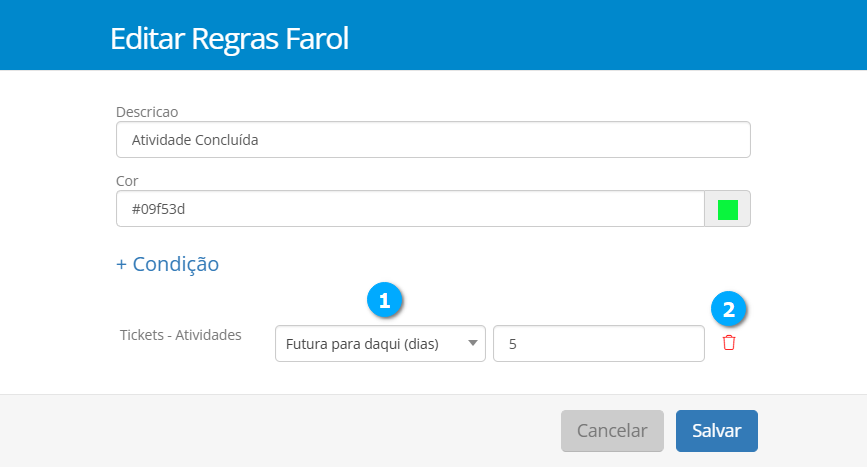
Task: Click the numbered badge 2 marker
Action: click(x=729, y=309)
